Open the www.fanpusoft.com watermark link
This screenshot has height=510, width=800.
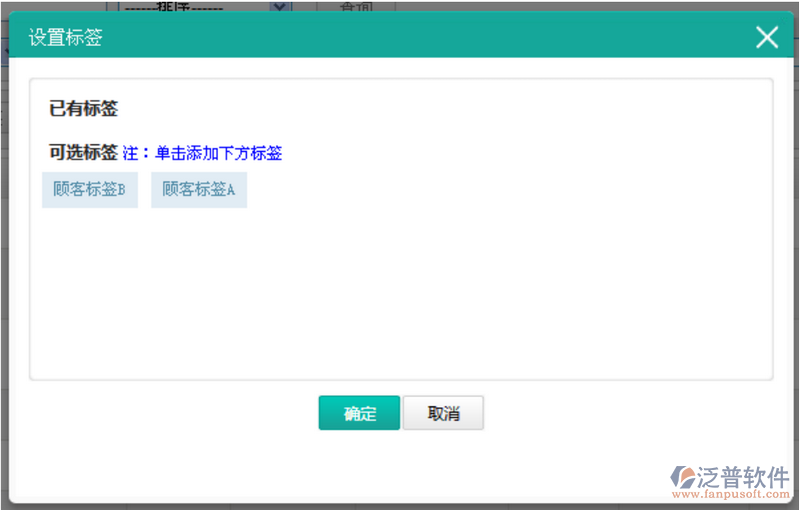(730, 494)
